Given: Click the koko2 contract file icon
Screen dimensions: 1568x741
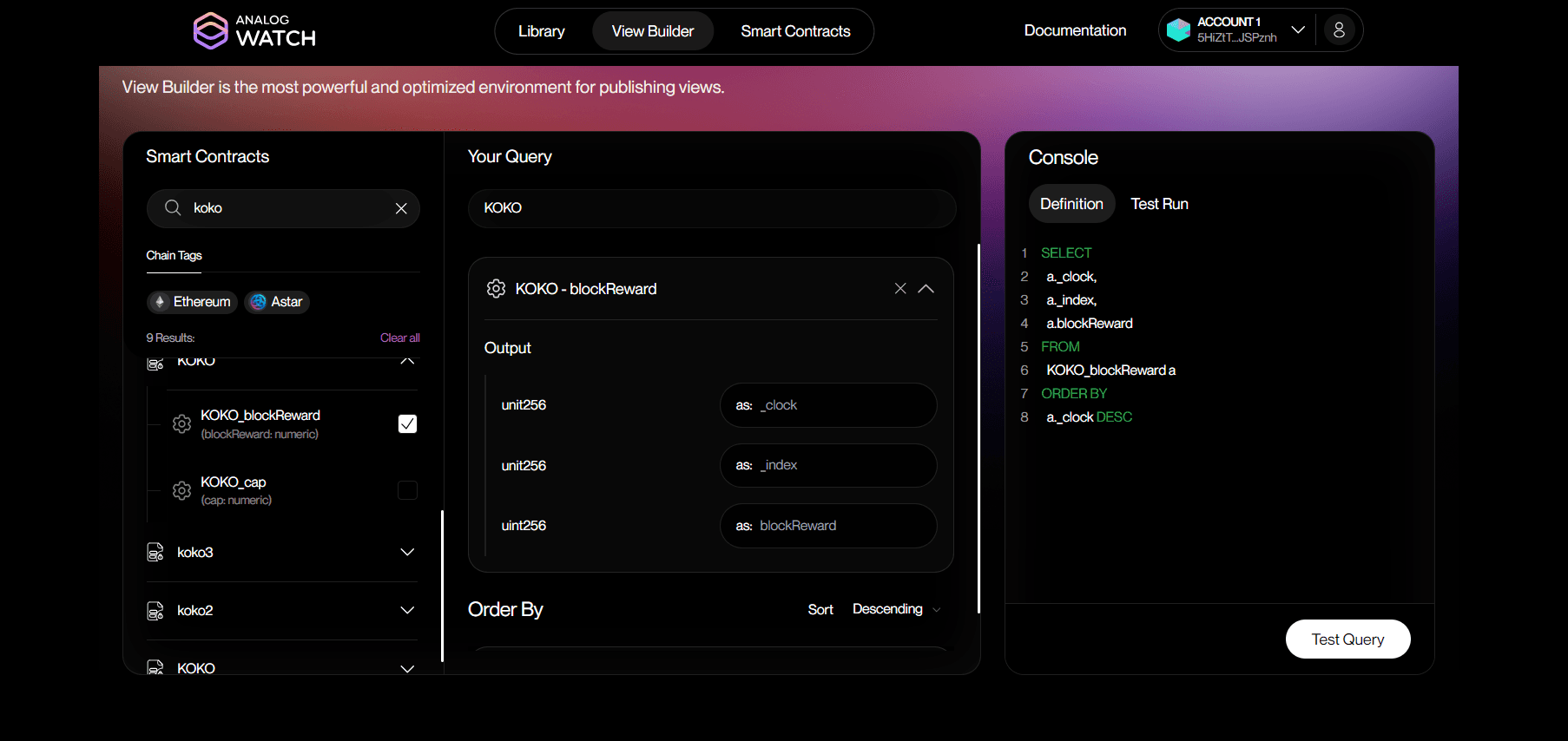Looking at the screenshot, I should 155,611.
